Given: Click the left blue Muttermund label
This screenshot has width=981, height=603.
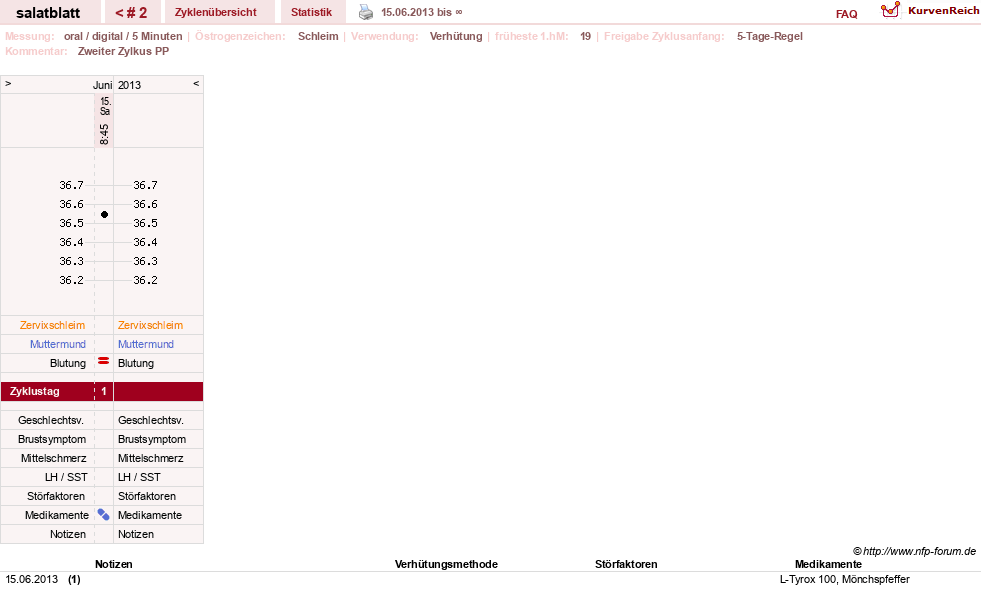Looking at the screenshot, I should 58,344.
